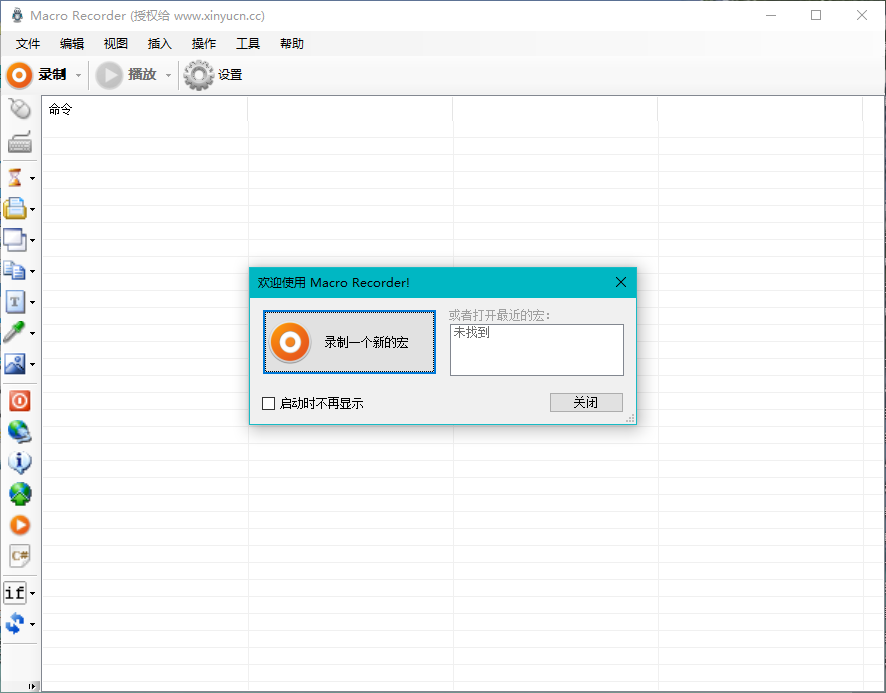Maximize the Macro Recorder window
Screen dimensions: 886x693
(x=816, y=15)
